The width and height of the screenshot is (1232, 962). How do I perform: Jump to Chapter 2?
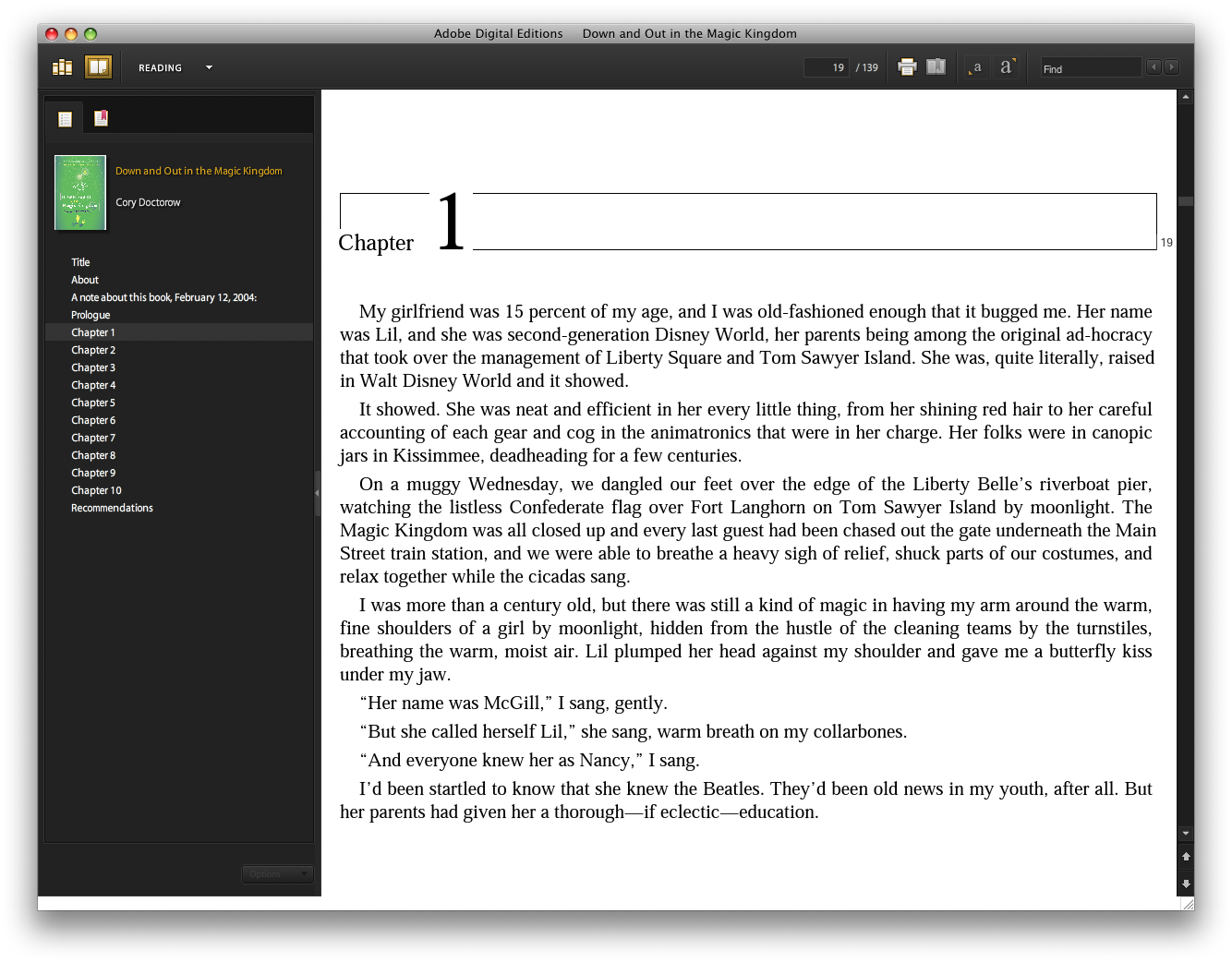[93, 350]
